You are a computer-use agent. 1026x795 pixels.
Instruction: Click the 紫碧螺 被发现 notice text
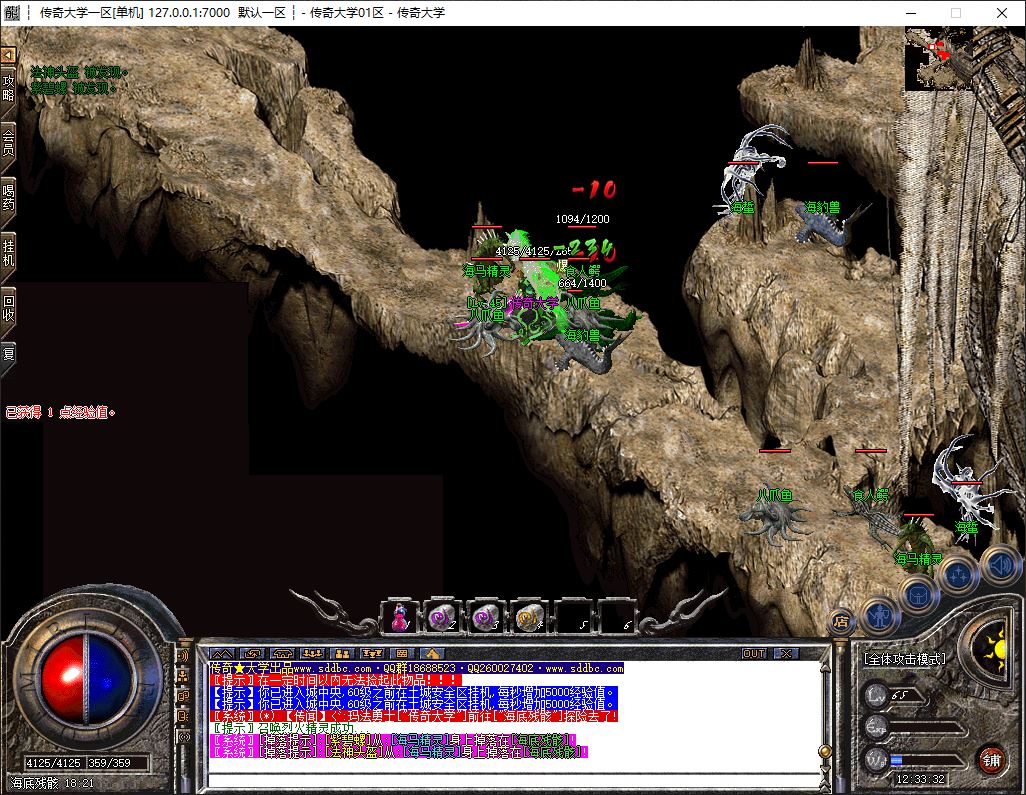(73, 87)
